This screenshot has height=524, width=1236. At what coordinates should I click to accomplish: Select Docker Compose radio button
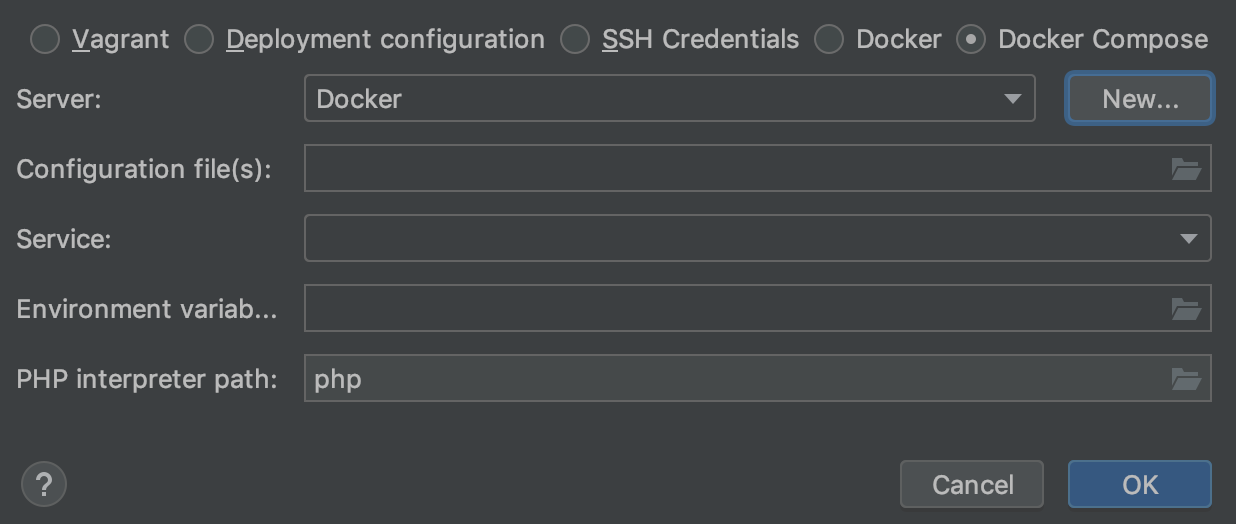tap(971, 40)
